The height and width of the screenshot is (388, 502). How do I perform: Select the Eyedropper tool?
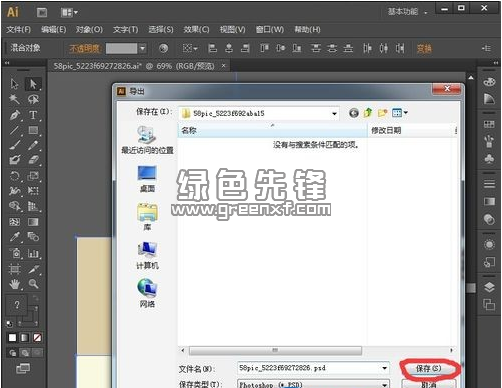[x=14, y=237]
